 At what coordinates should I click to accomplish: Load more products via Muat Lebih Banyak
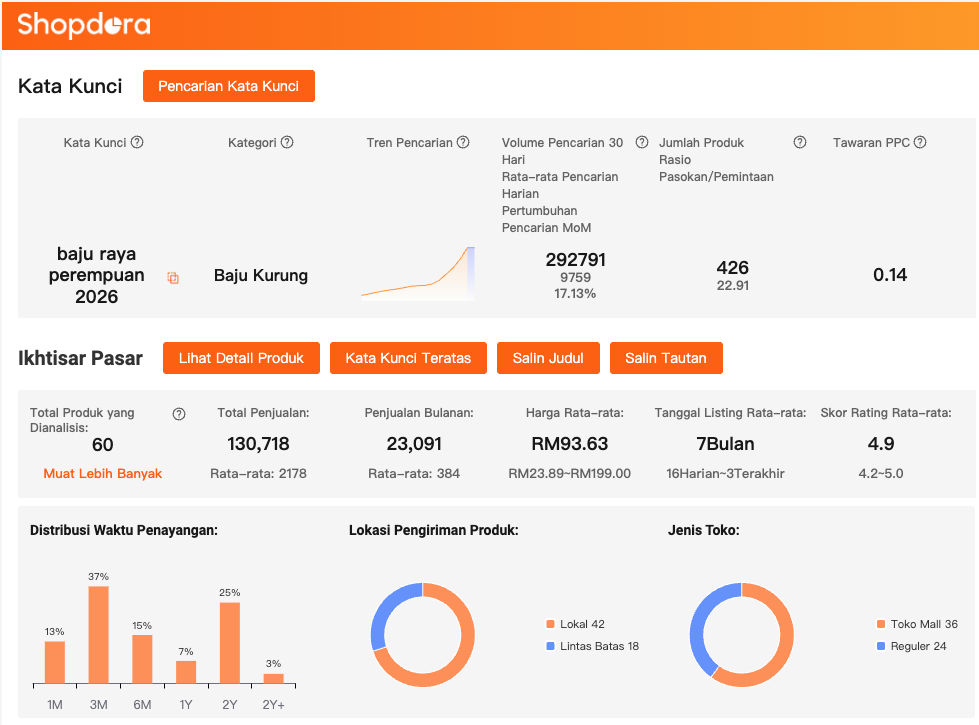[x=102, y=473]
